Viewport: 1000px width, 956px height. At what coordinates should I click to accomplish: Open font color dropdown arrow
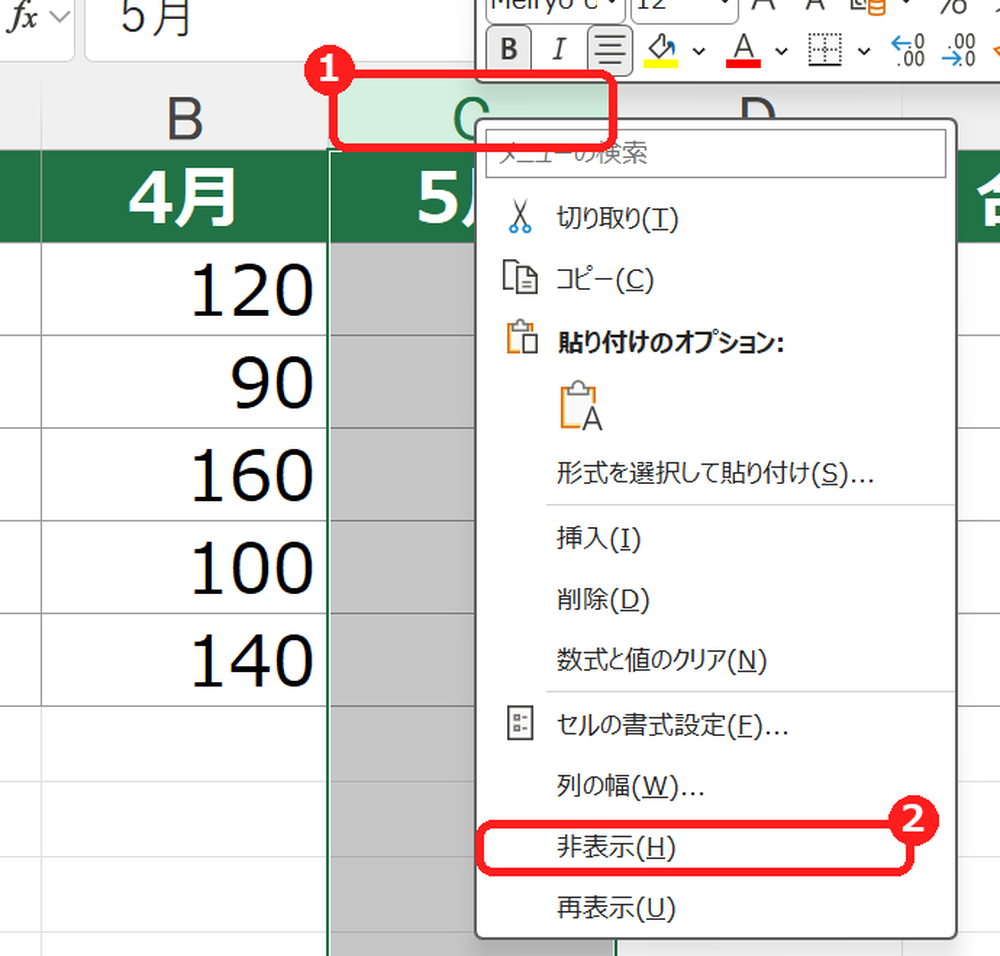click(x=781, y=51)
